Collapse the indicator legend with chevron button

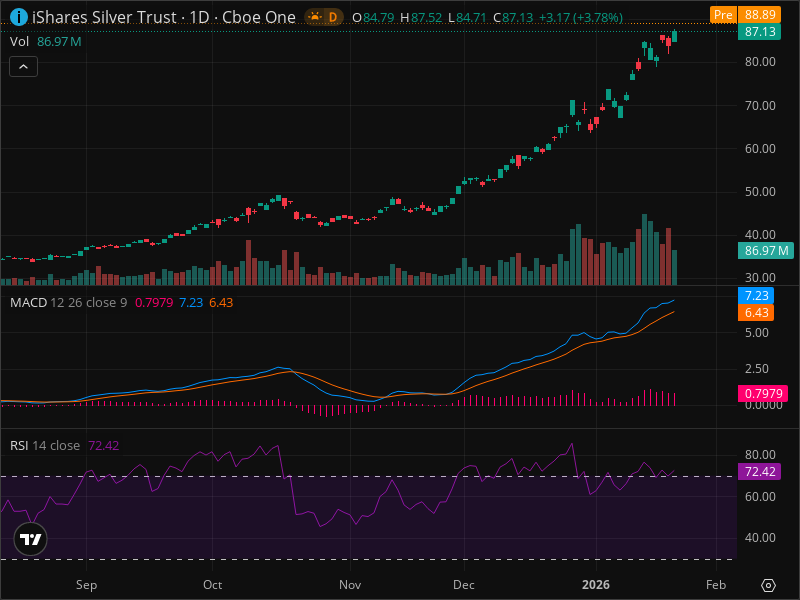[23, 67]
